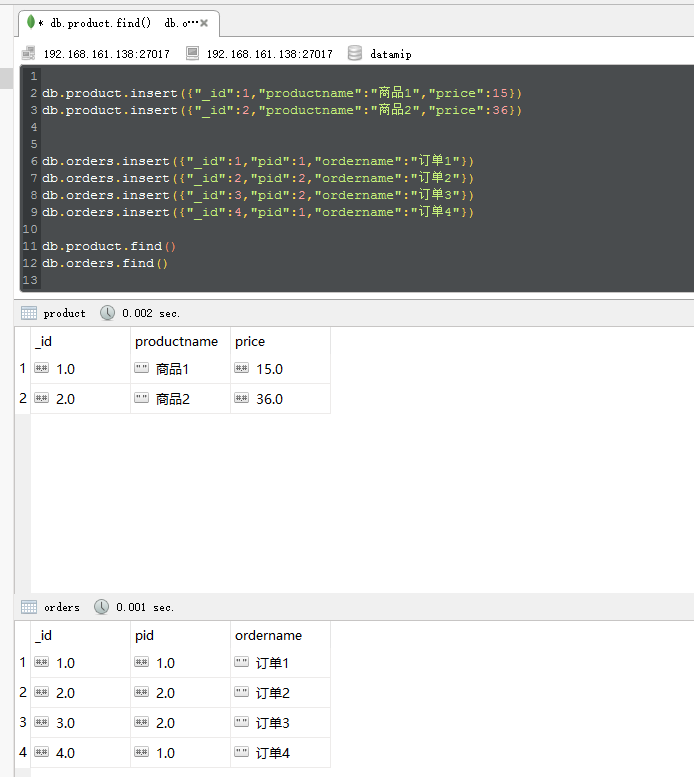Viewport: 694px width, 777px height.
Task: Select the pid cell in 订单2 row
Action: click(x=180, y=692)
